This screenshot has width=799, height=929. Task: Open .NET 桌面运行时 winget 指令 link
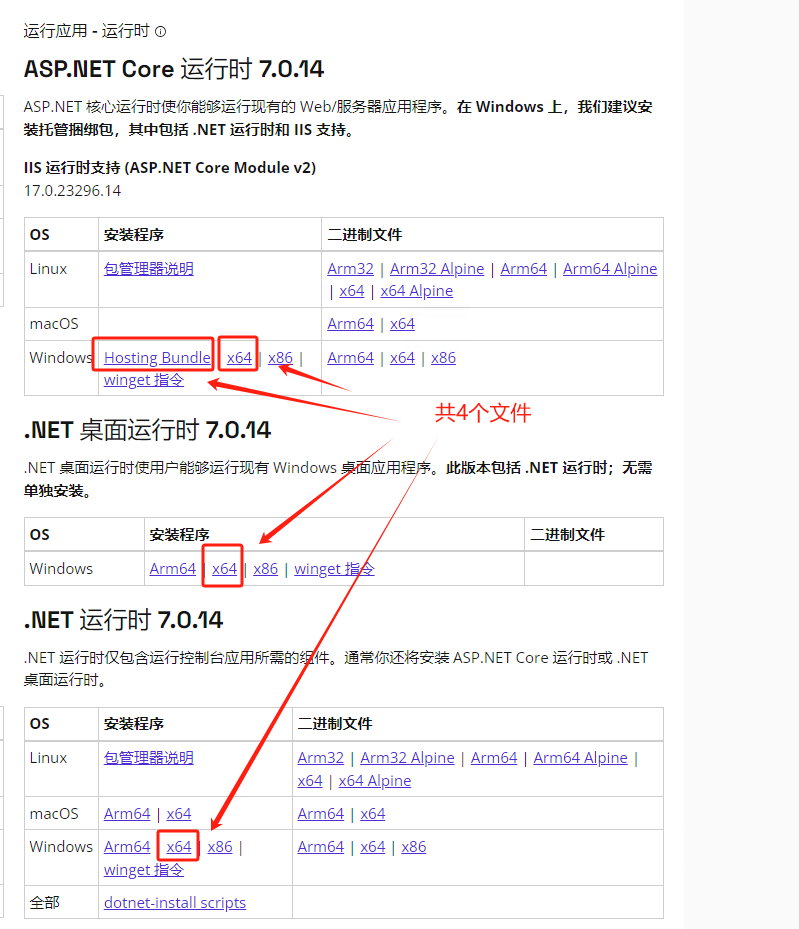tap(335, 569)
